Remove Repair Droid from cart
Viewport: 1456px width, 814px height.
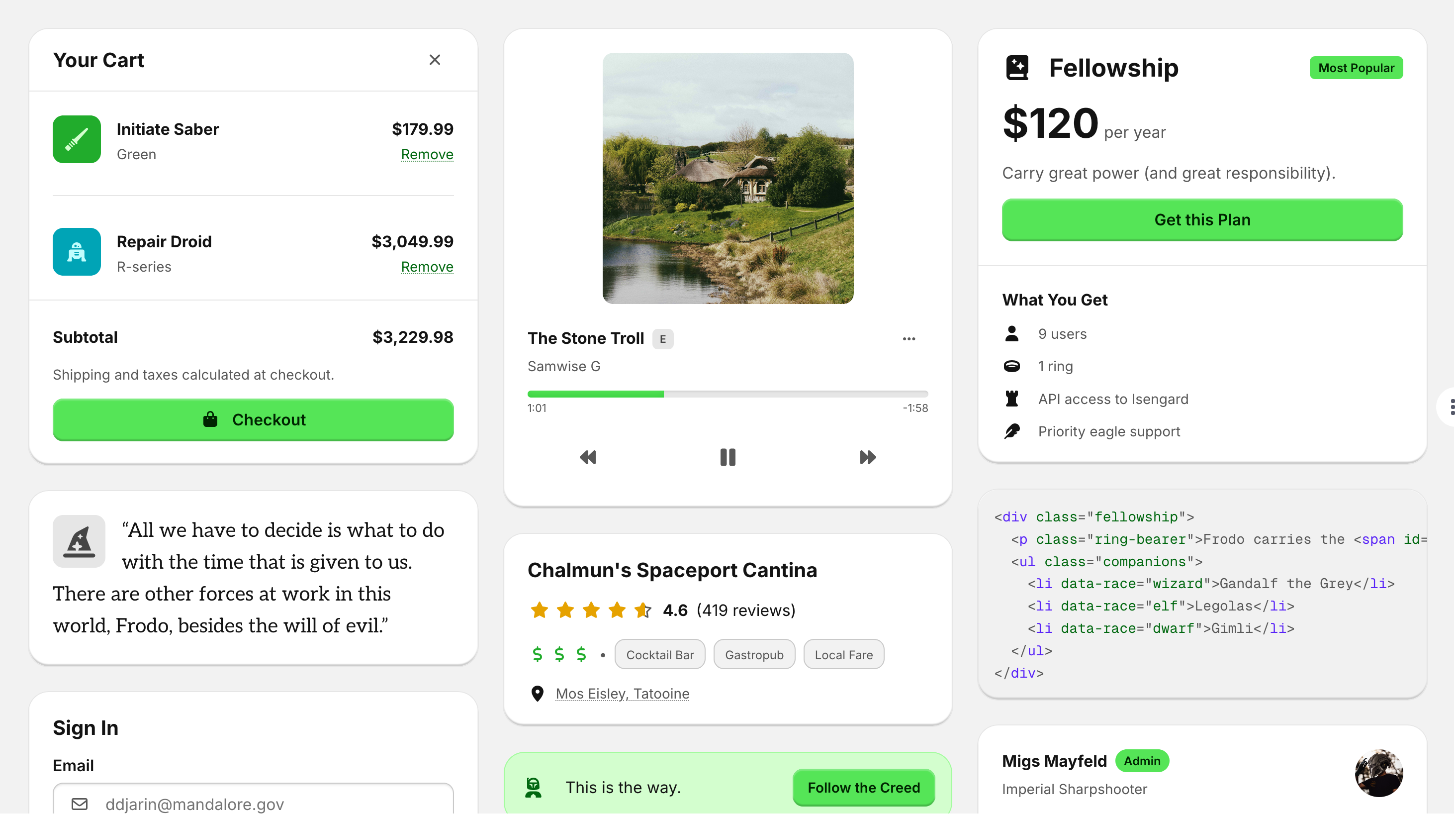(x=427, y=267)
